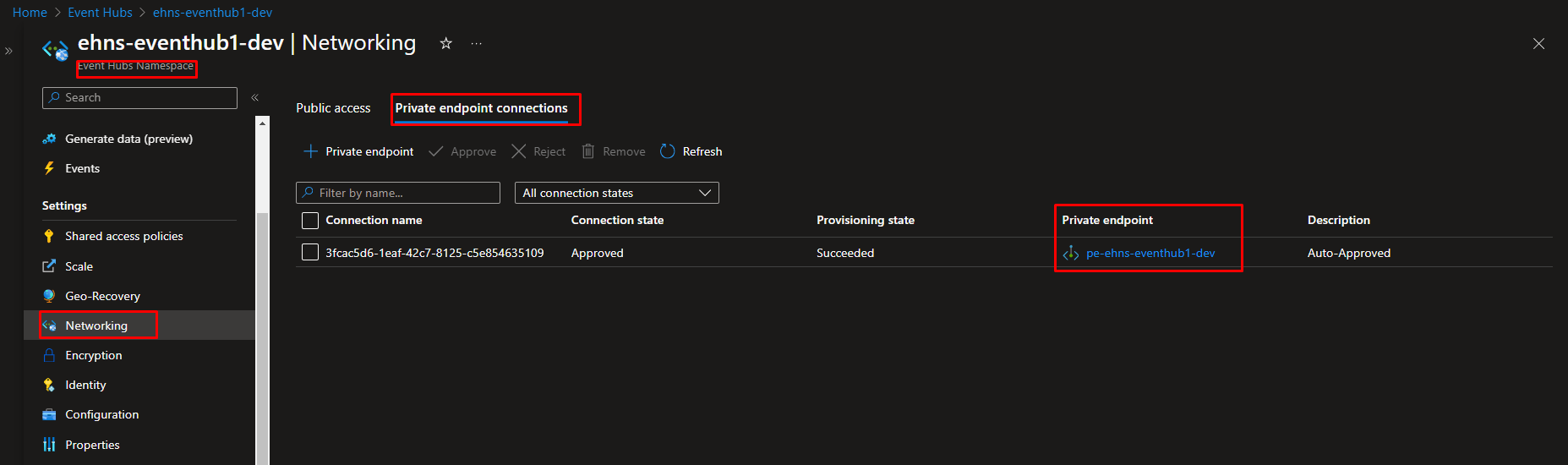Click the Scale icon in sidebar

click(49, 266)
